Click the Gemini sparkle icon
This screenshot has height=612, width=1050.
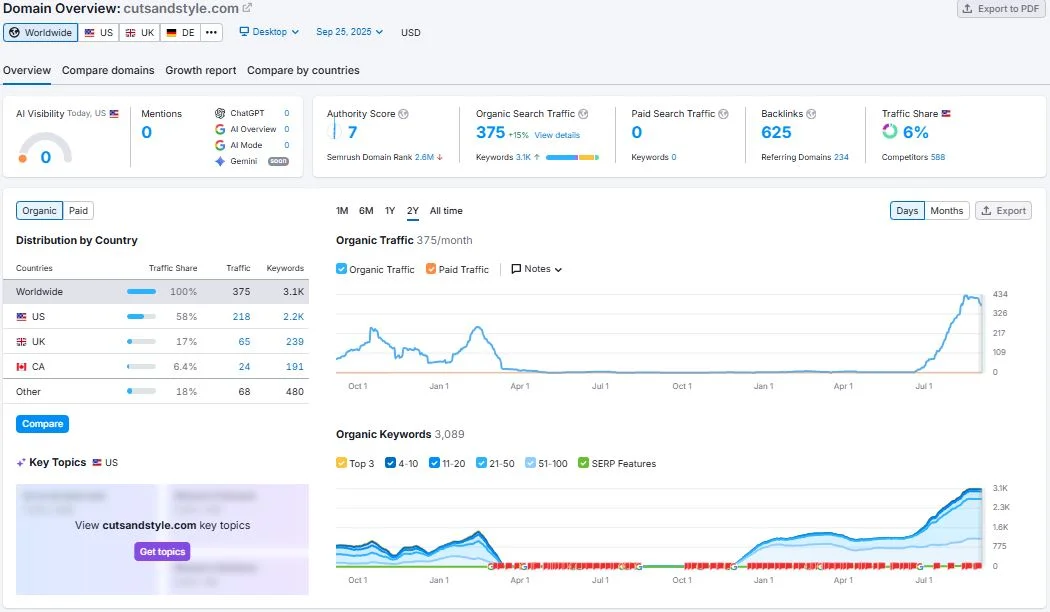tap(220, 161)
